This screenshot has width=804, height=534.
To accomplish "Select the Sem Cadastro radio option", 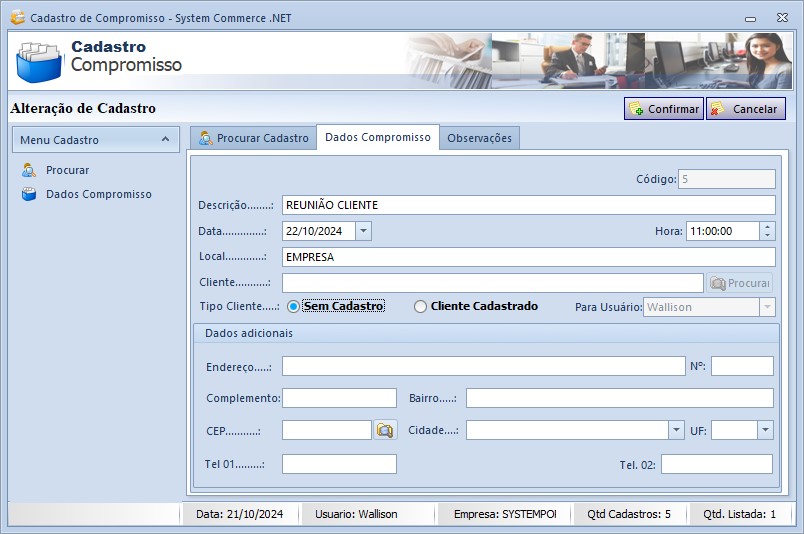I will (293, 307).
